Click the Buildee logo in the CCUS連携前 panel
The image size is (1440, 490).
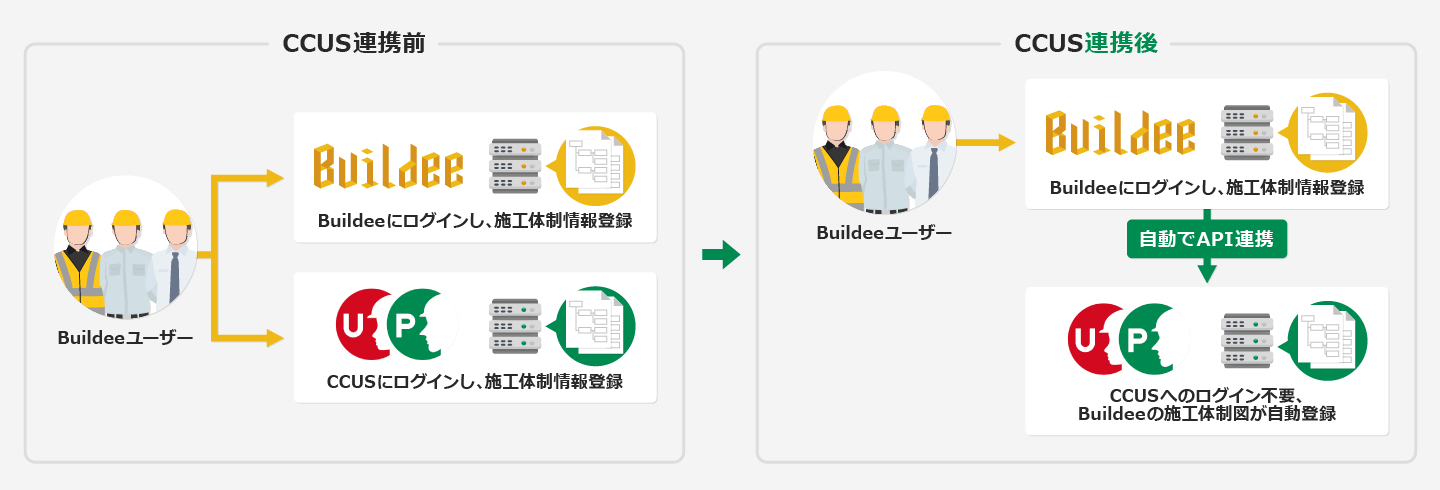(x=388, y=167)
